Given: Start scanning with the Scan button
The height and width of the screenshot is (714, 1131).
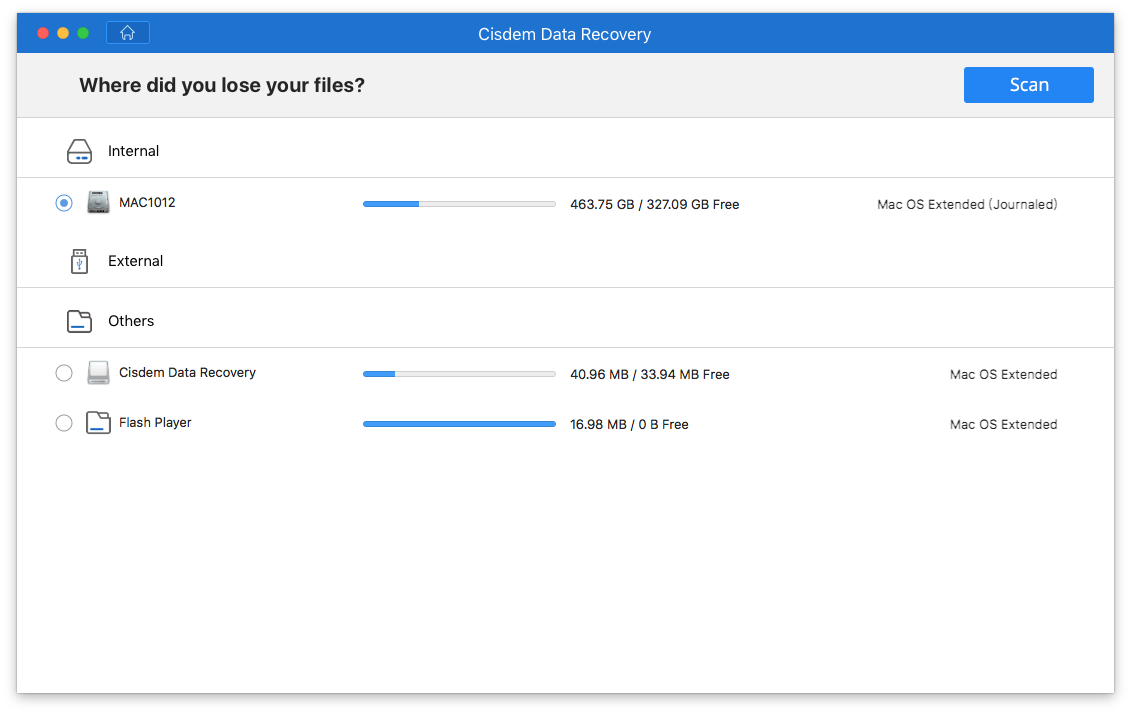Looking at the screenshot, I should [x=1029, y=85].
